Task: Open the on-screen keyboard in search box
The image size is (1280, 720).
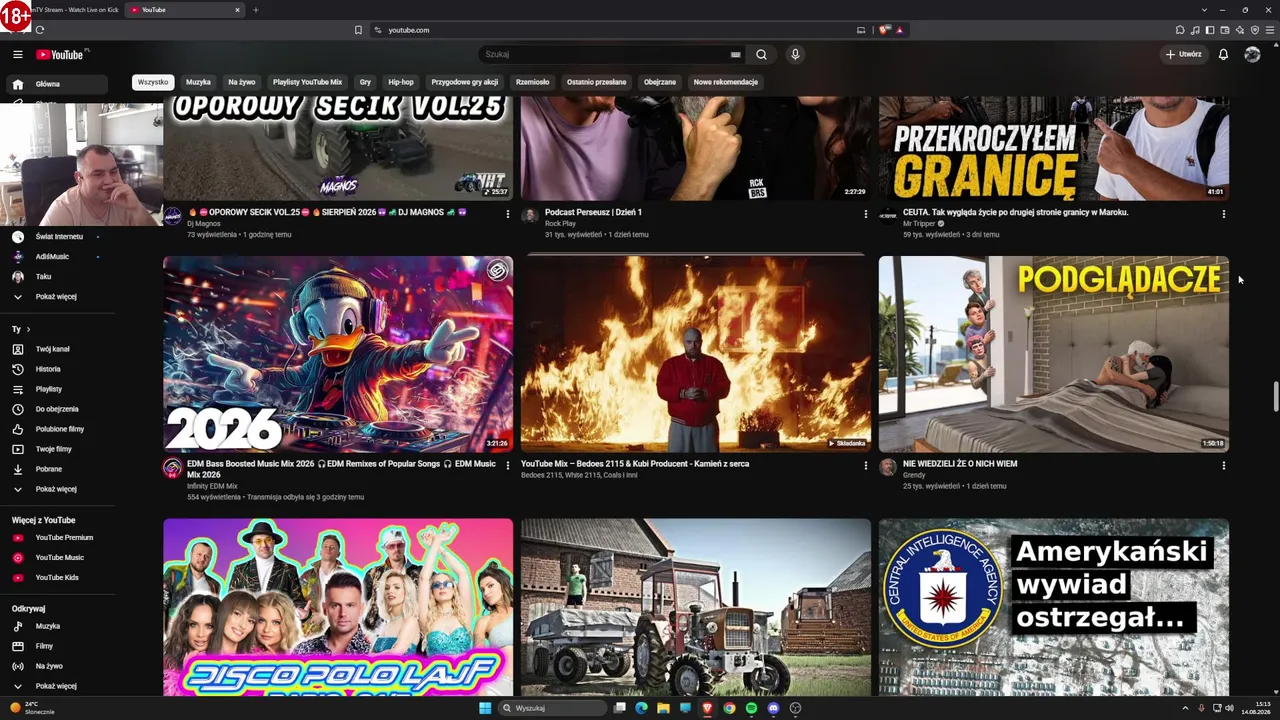Action: (x=736, y=55)
